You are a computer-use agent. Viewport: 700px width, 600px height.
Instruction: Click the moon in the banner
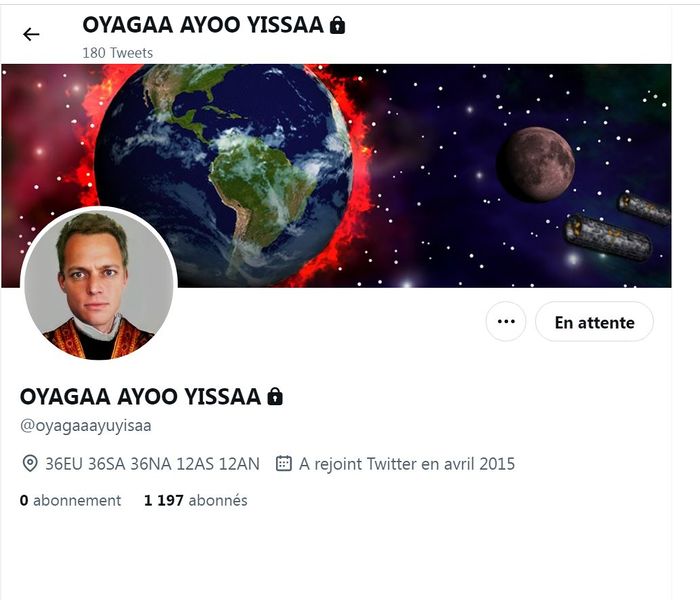(x=536, y=165)
